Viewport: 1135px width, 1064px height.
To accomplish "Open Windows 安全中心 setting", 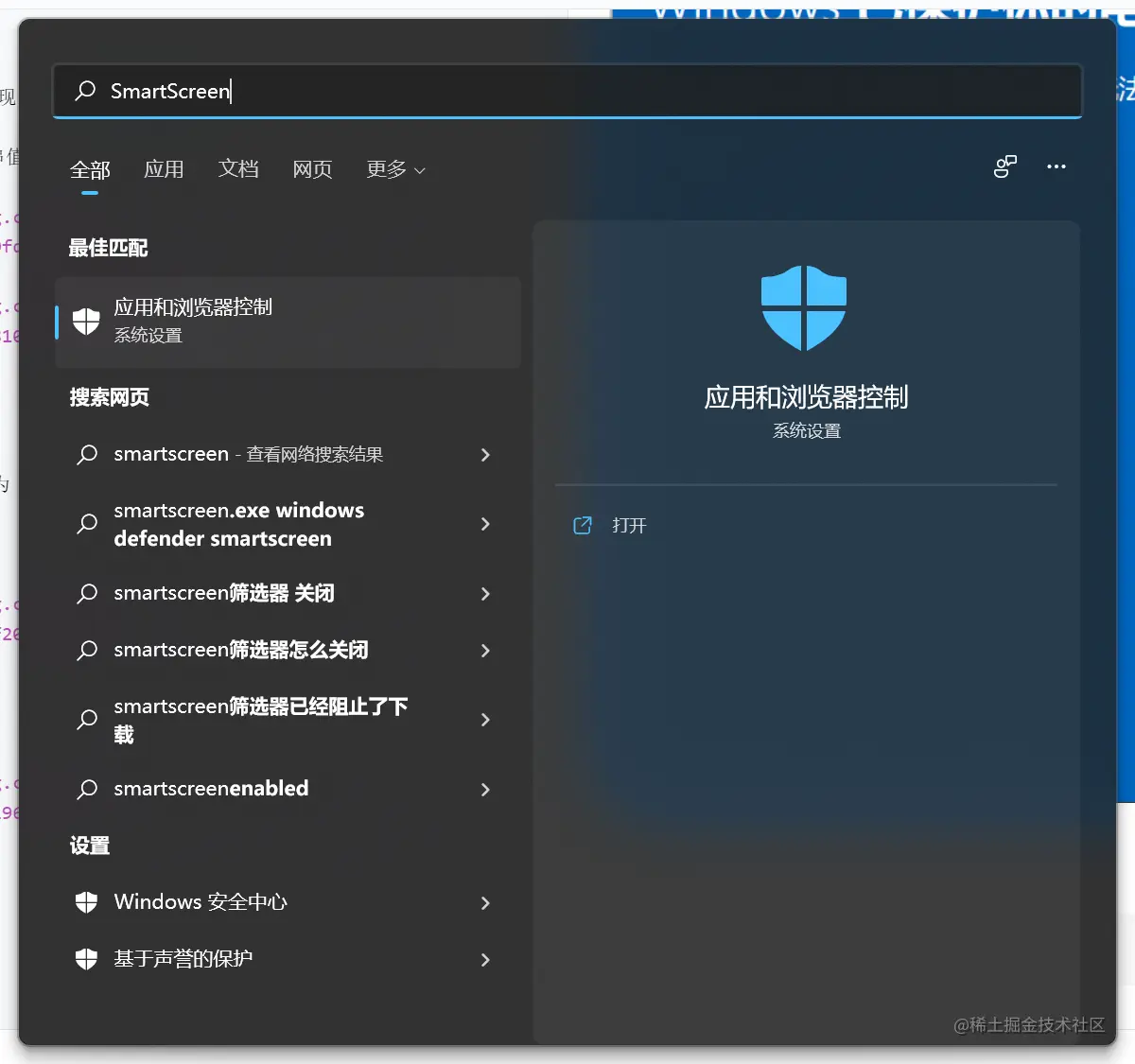I will tap(288, 902).
